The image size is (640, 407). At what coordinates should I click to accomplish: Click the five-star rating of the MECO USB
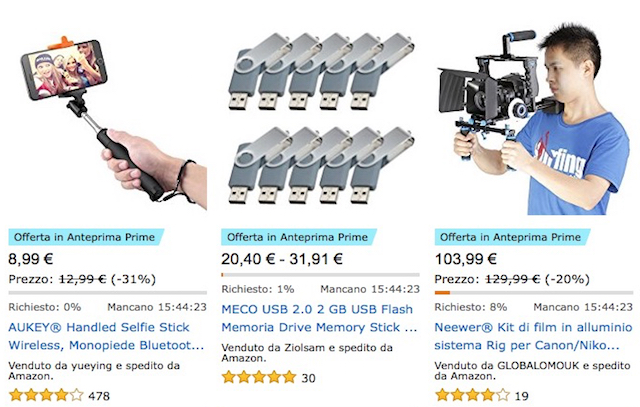point(259,377)
